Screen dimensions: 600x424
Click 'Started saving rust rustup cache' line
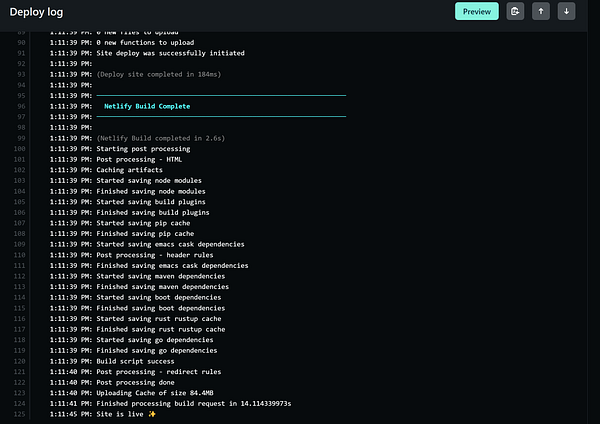(x=159, y=319)
